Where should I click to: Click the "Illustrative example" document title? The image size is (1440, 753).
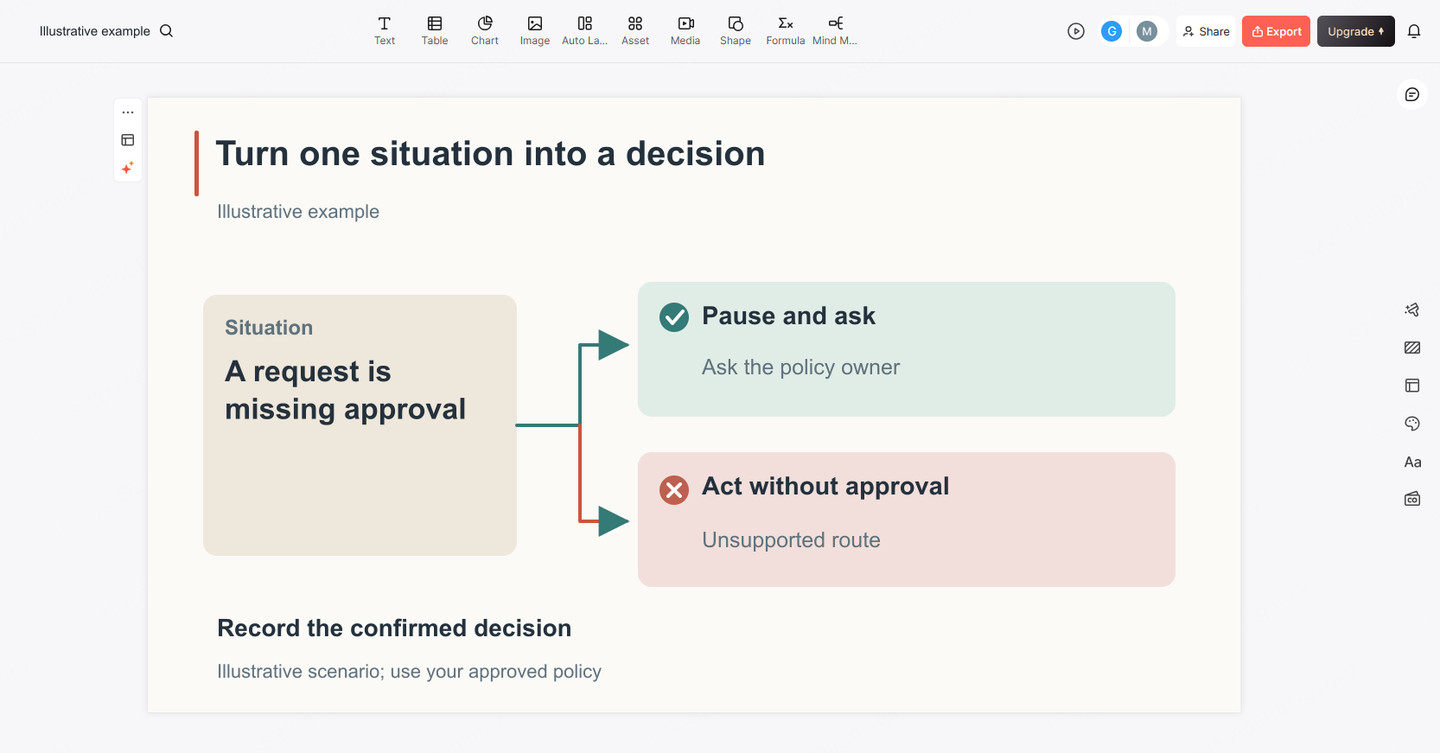click(95, 31)
